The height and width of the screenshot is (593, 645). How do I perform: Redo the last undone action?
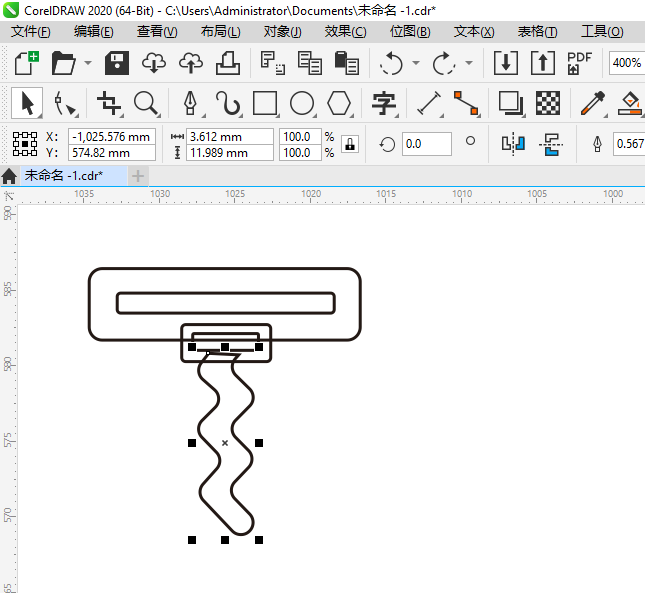pyautogui.click(x=444, y=63)
